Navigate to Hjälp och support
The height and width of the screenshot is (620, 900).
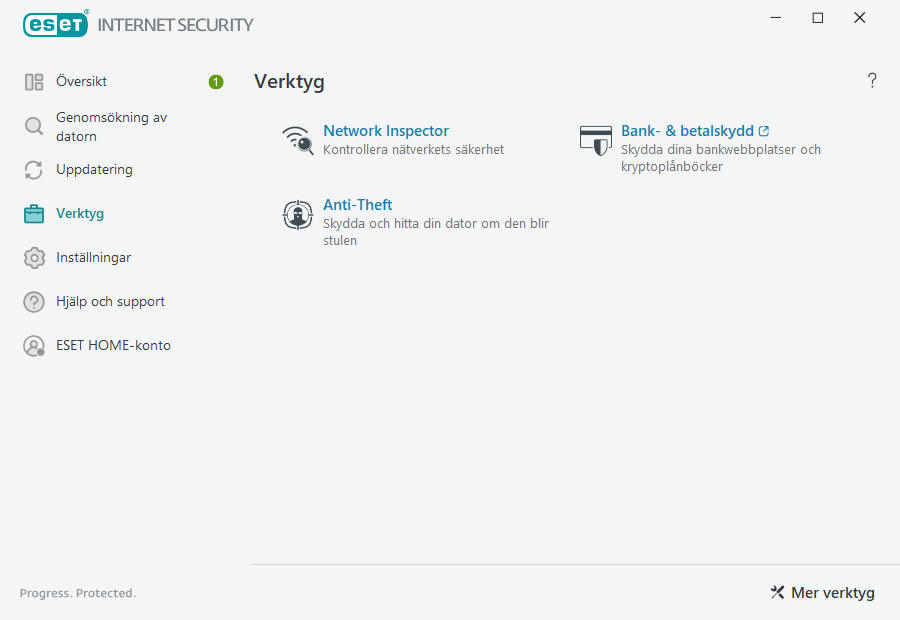click(x=110, y=301)
